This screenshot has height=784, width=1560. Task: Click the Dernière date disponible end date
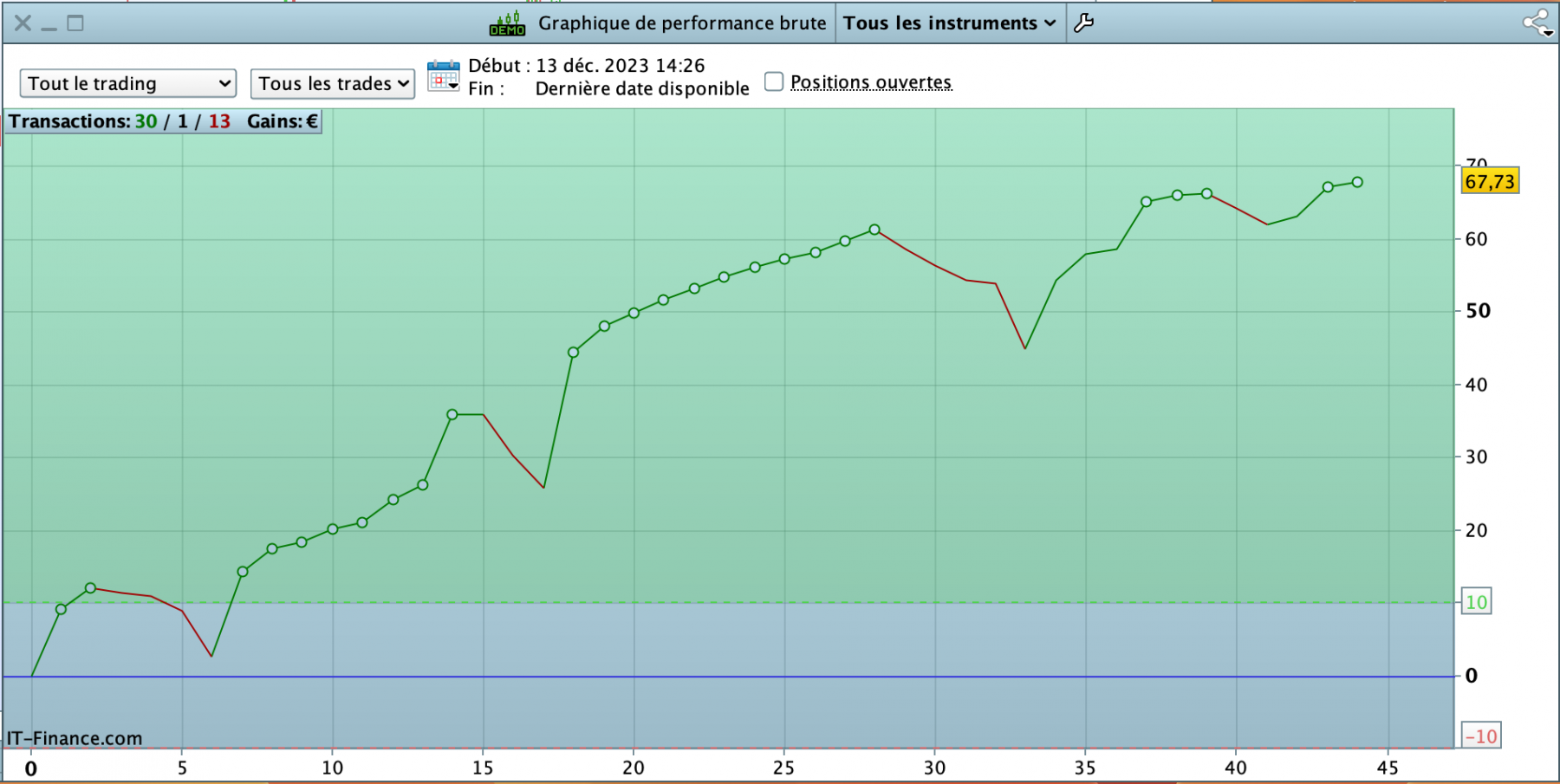pyautogui.click(x=642, y=88)
